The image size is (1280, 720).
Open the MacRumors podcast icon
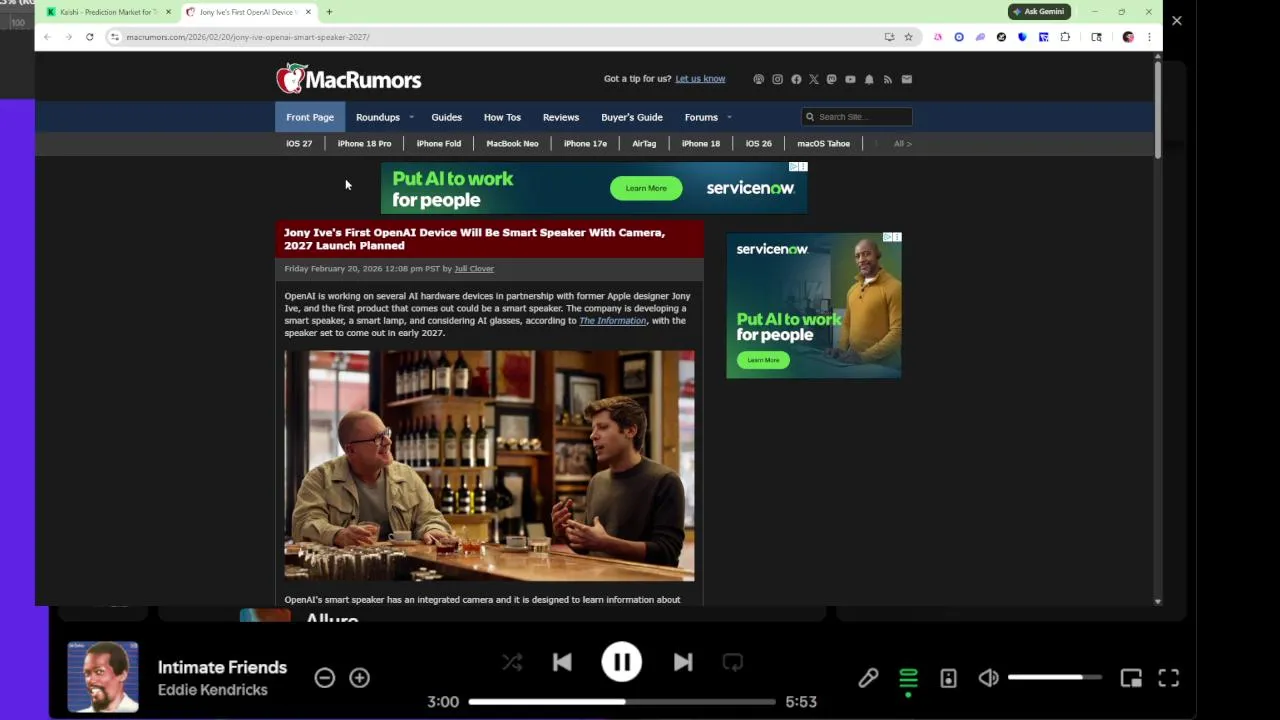[758, 79]
